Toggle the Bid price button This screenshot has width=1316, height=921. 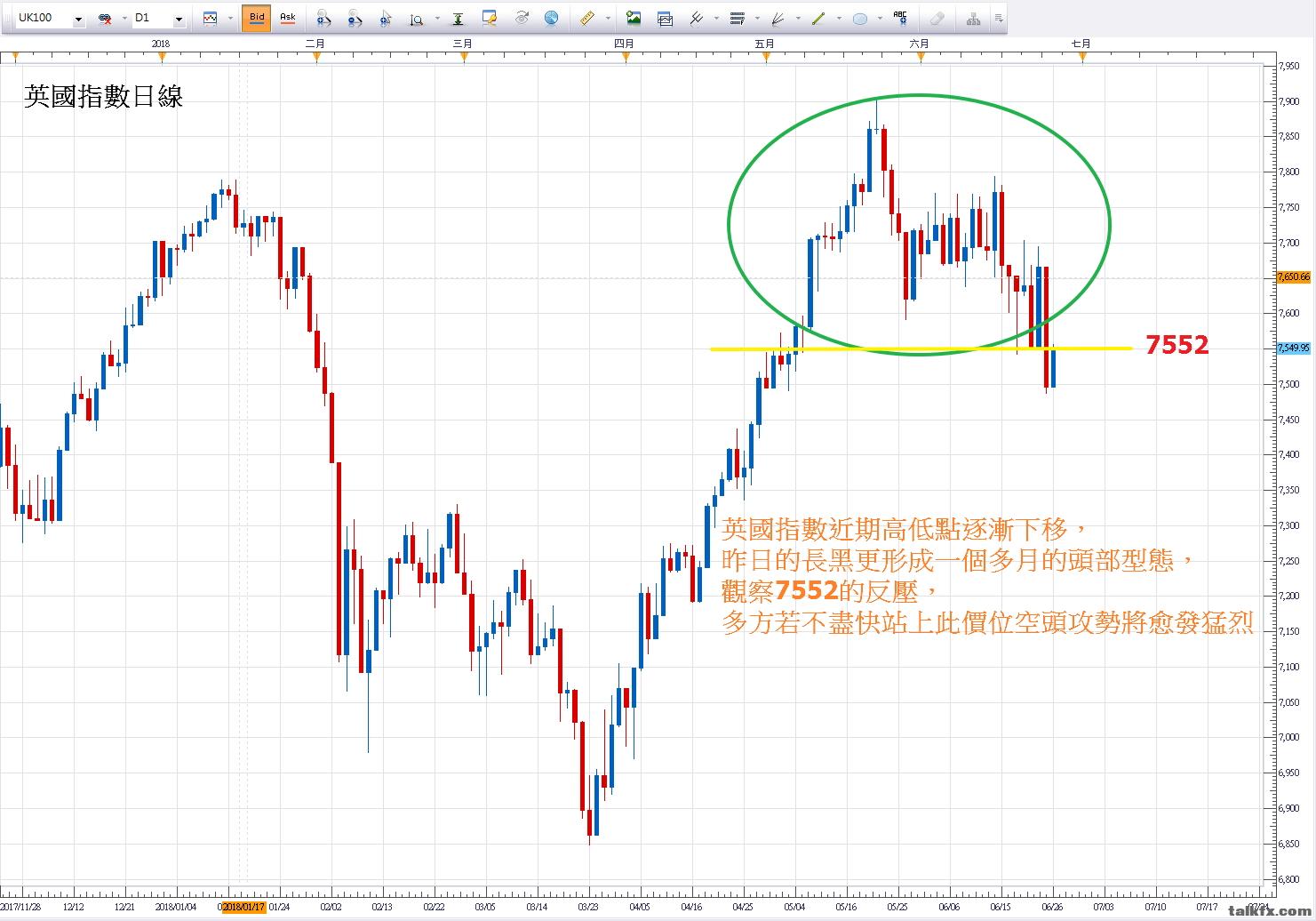pyautogui.click(x=257, y=18)
